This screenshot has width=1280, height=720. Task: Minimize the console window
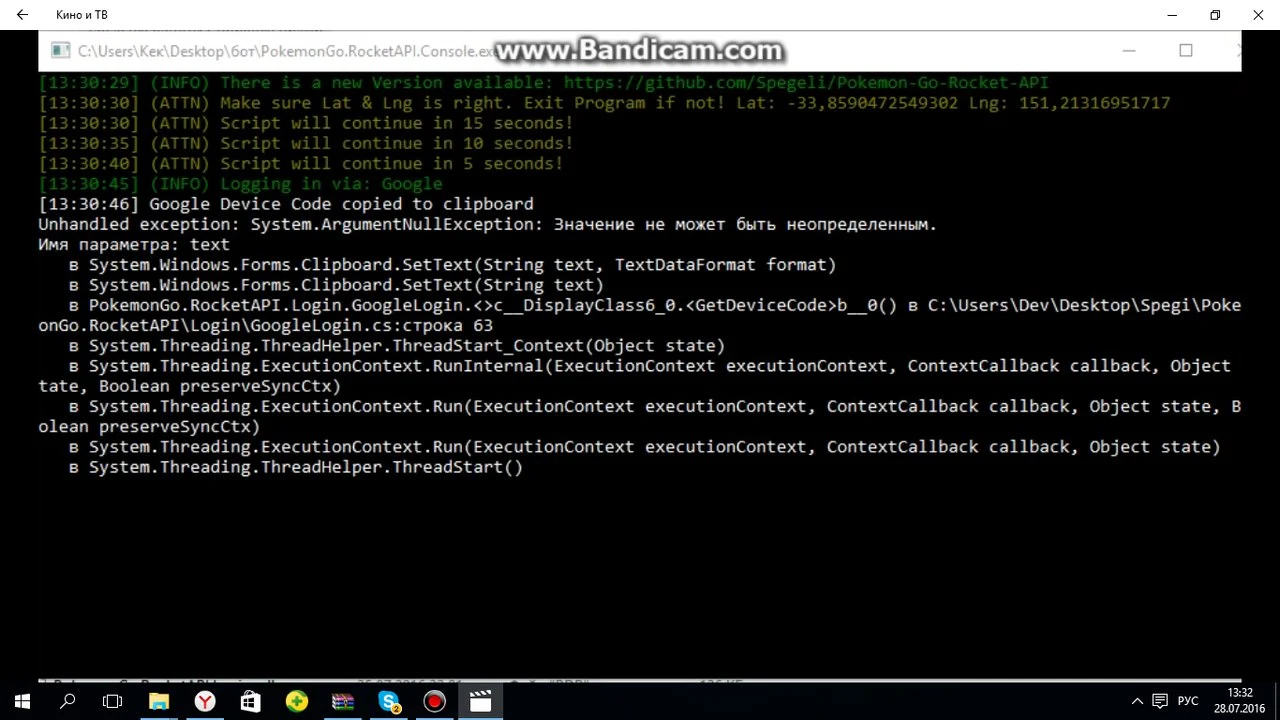coord(1129,50)
